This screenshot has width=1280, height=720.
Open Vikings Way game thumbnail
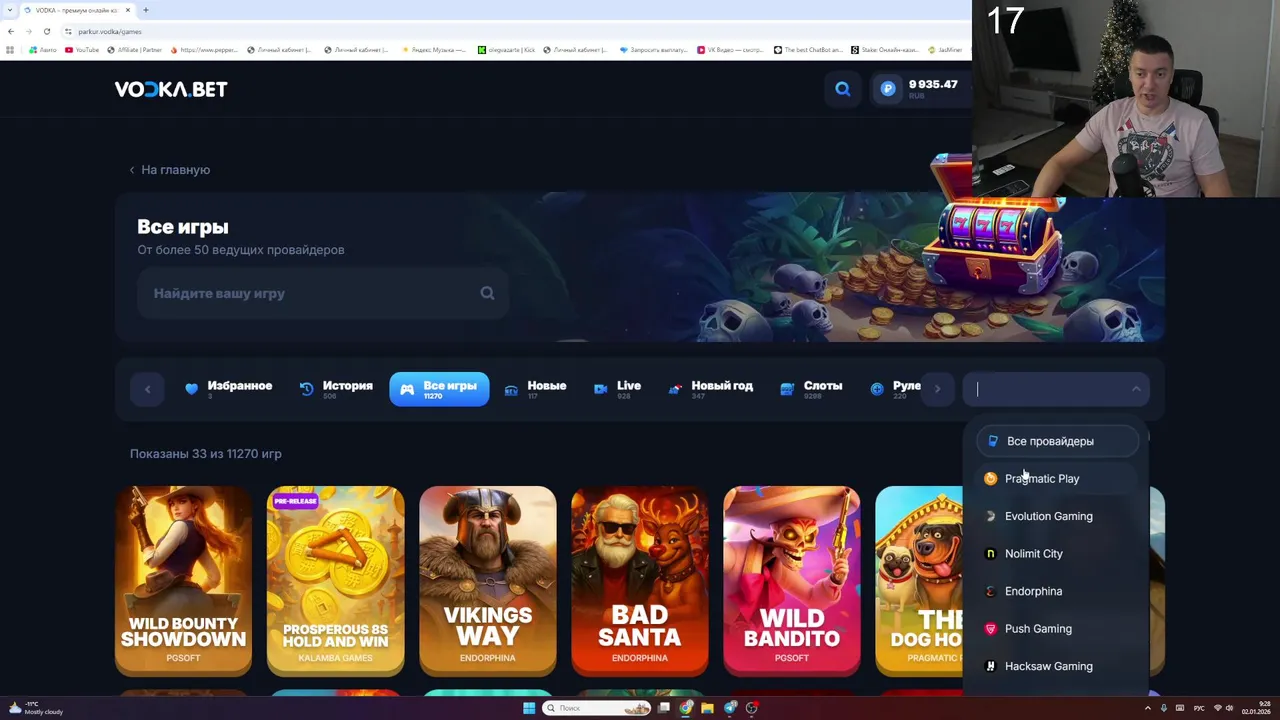coord(487,581)
